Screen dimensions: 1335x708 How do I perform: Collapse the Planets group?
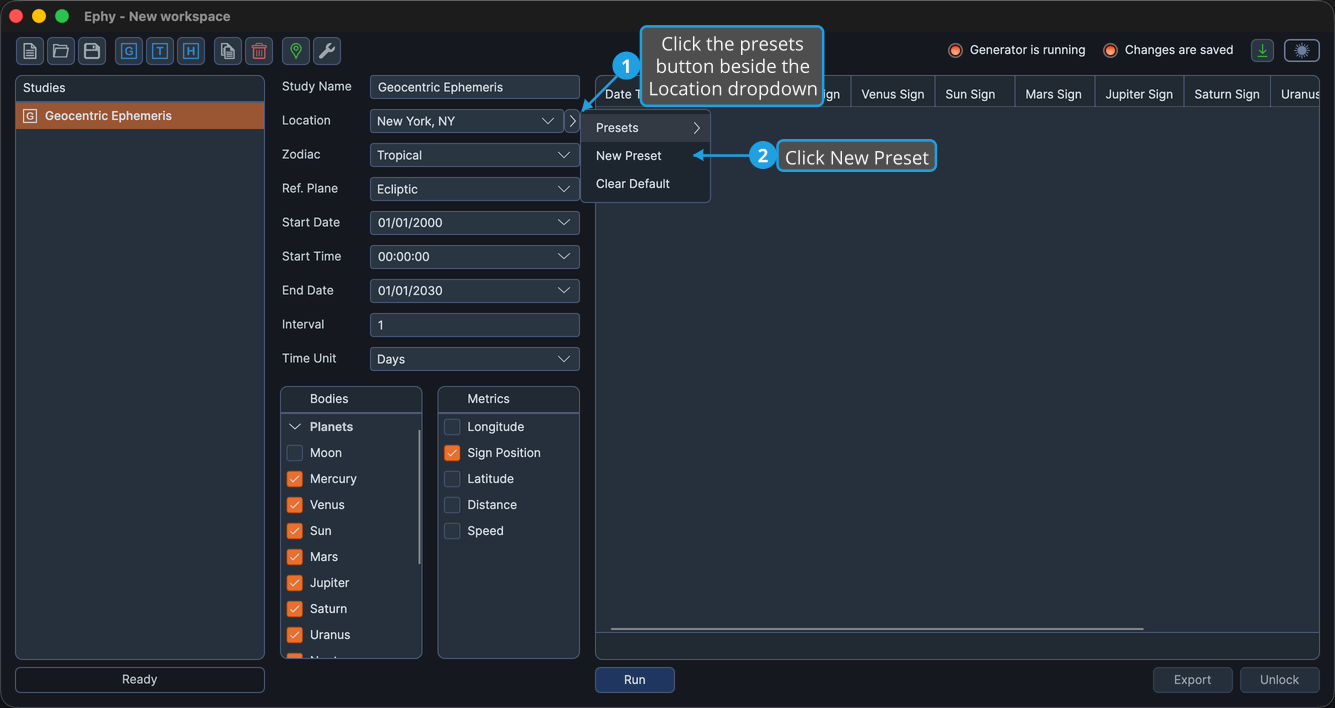pos(295,427)
